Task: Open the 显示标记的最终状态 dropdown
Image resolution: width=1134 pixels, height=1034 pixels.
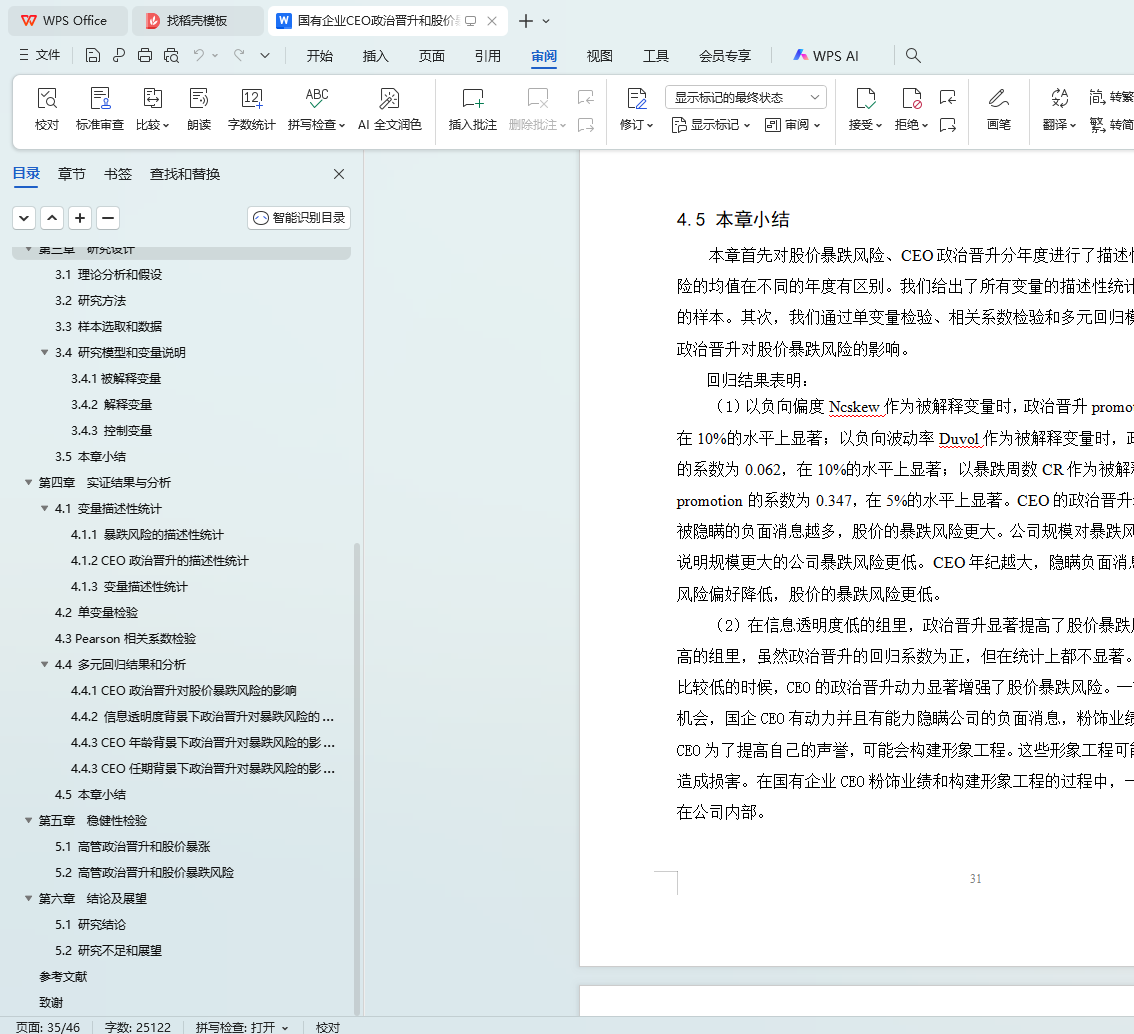Action: tap(746, 98)
